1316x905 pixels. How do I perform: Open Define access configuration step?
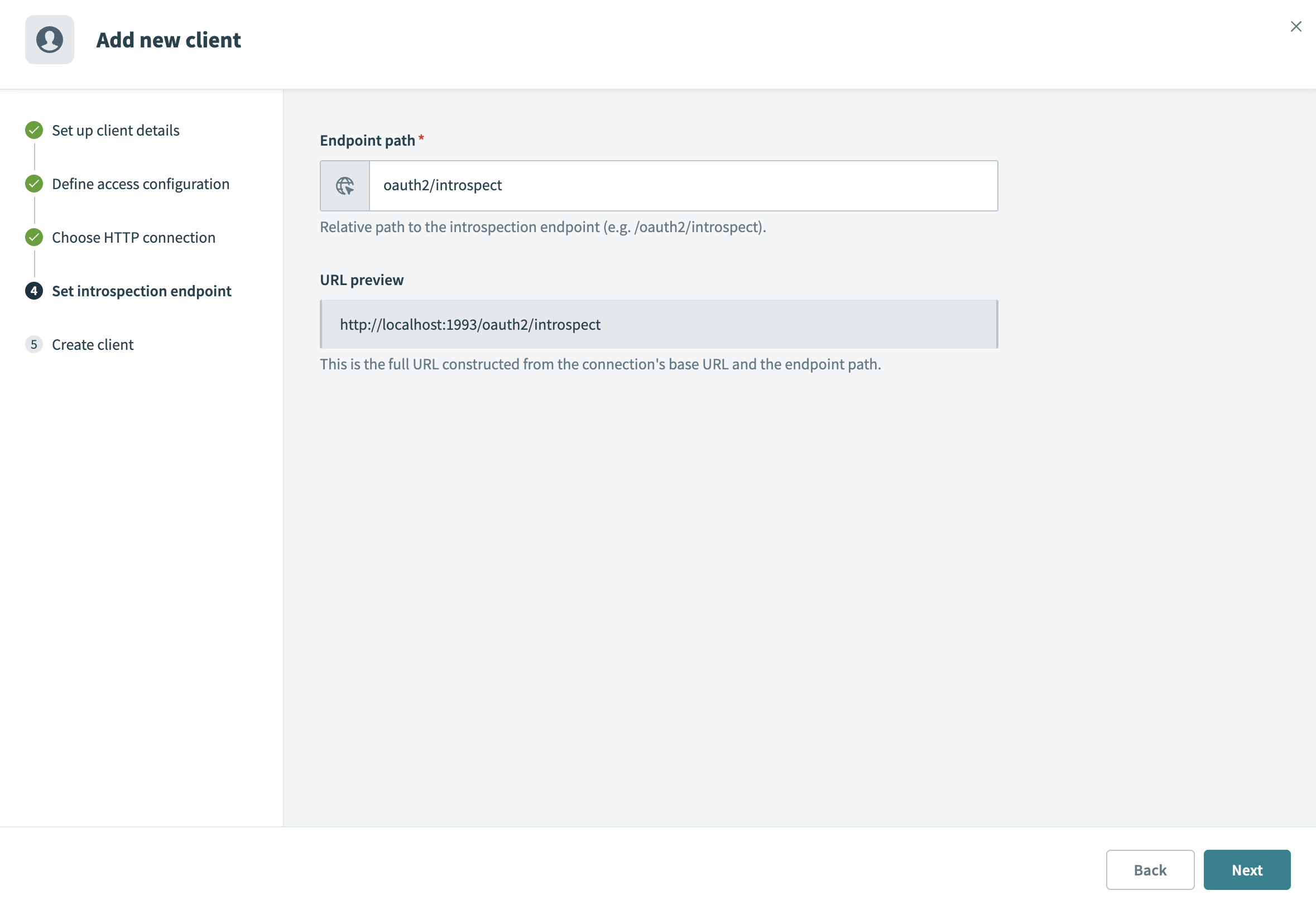click(141, 184)
